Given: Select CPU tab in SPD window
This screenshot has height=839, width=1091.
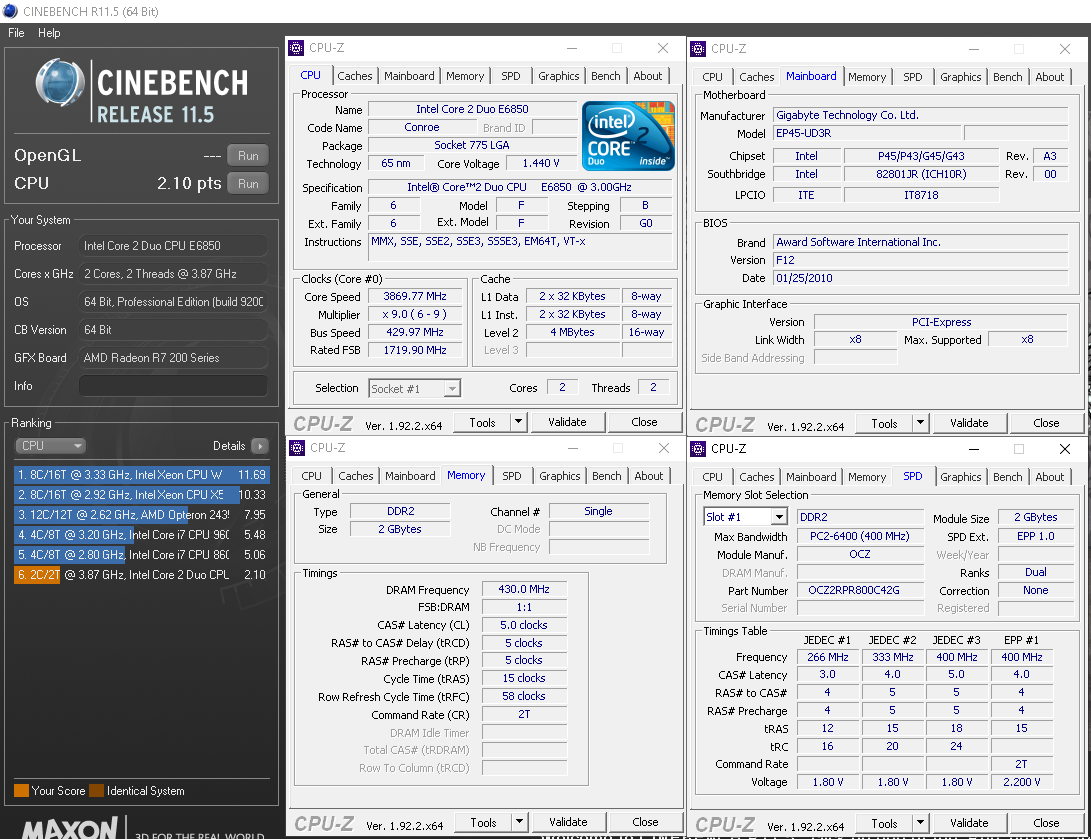Looking at the screenshot, I should (712, 477).
